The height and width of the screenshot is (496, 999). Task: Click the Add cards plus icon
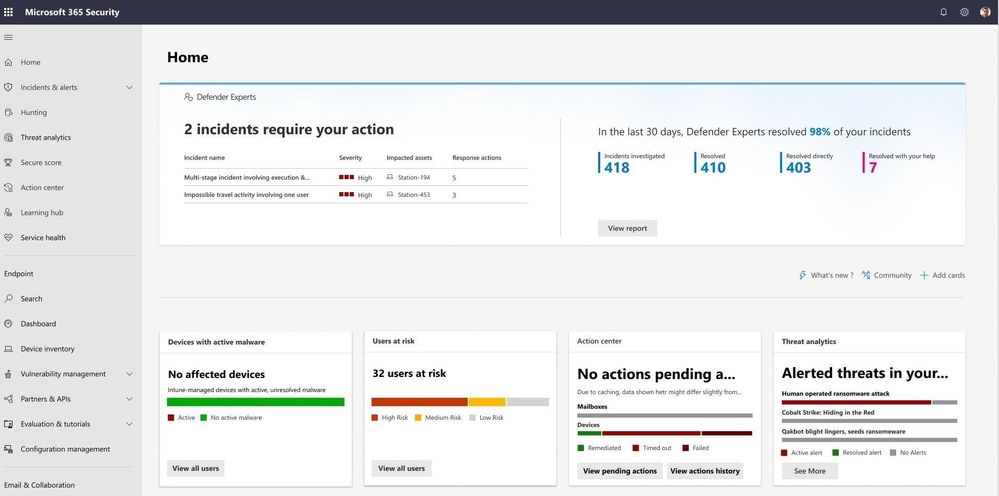[924, 275]
